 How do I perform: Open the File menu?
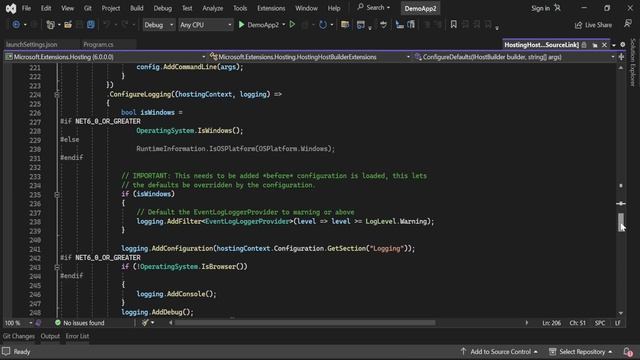pos(26,8)
